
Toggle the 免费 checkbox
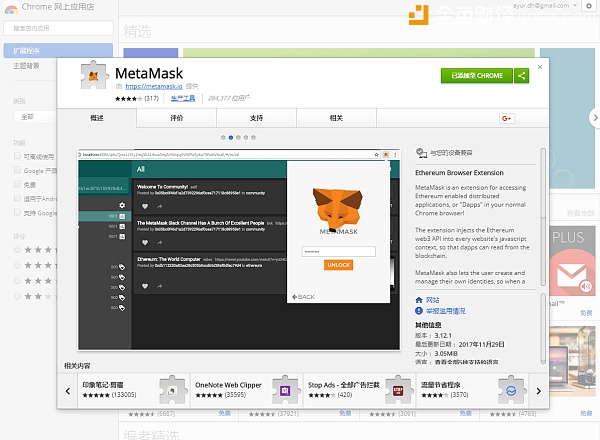[x=17, y=184]
